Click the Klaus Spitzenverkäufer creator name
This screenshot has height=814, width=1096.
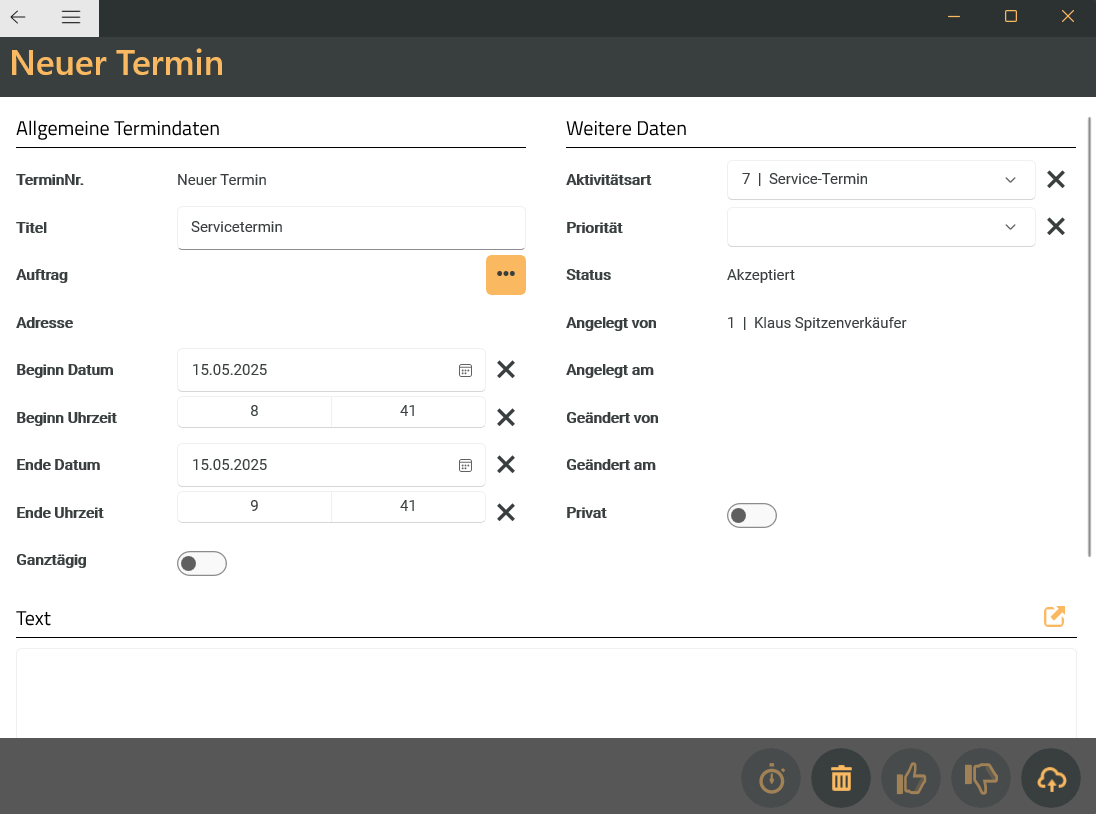pos(830,323)
